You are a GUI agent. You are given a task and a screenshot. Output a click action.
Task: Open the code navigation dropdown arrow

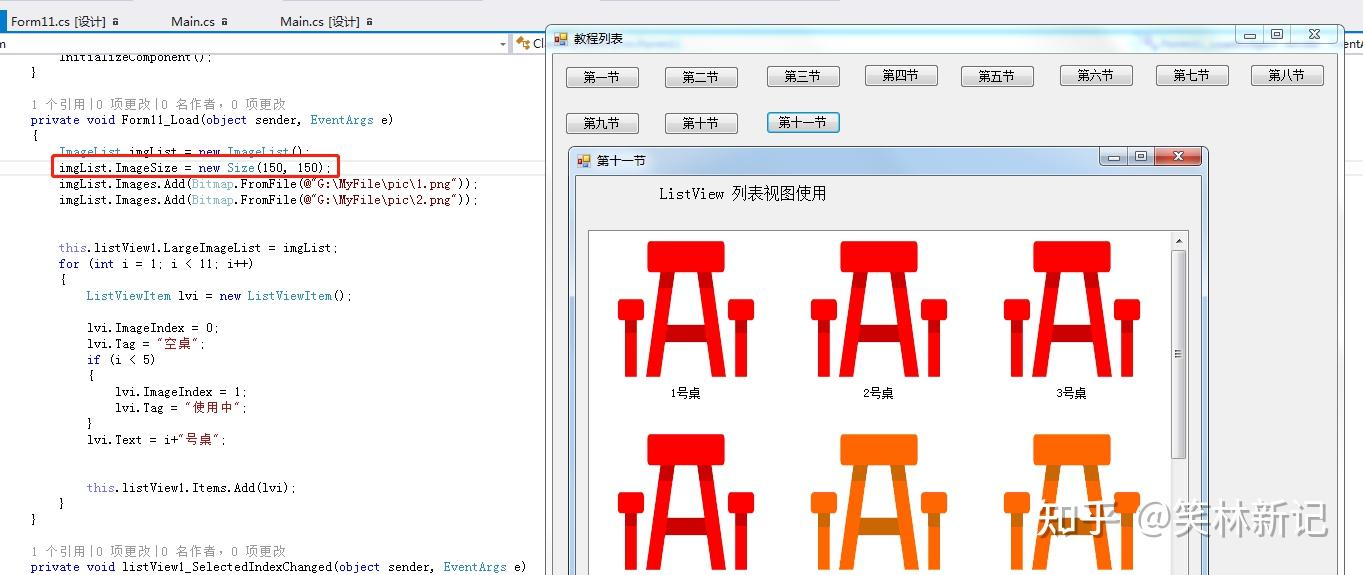pyautogui.click(x=503, y=44)
